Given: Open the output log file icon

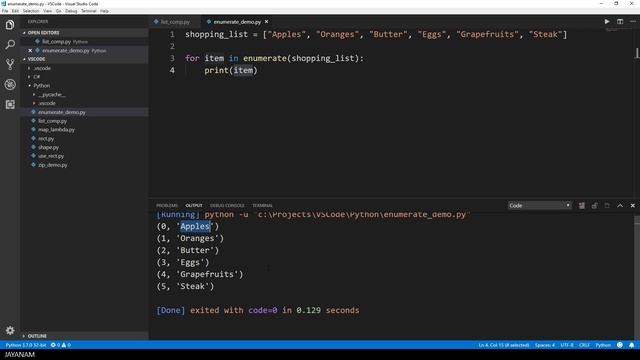Looking at the screenshot, I should point(607,206).
